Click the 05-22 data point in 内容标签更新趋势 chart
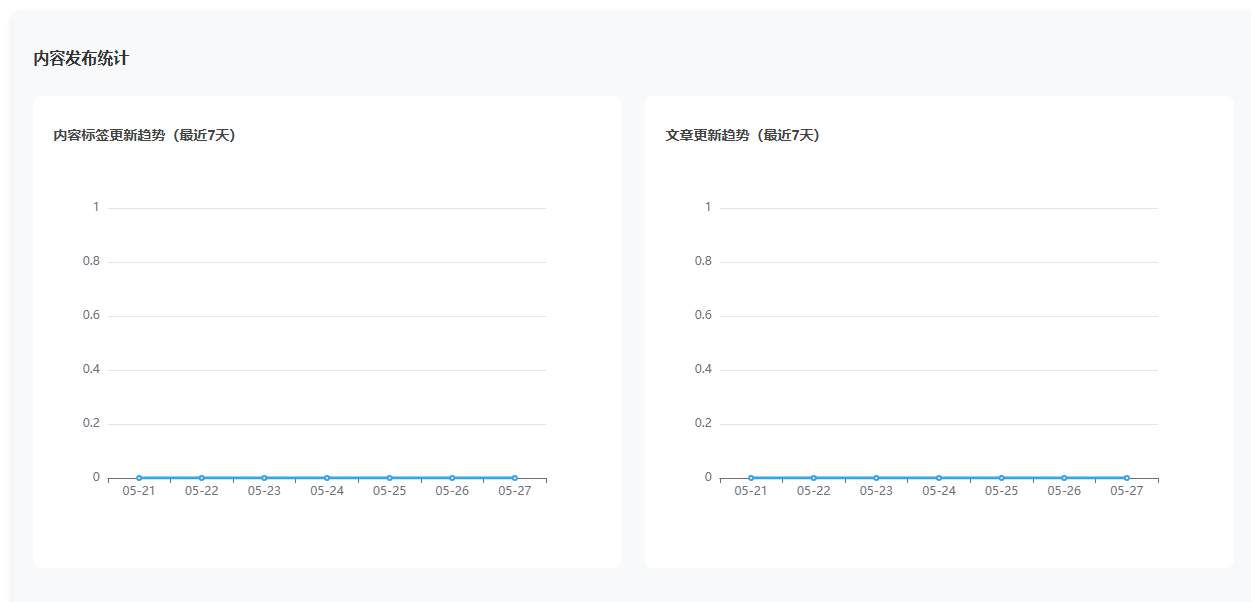Image resolution: width=1251 pixels, height=602 pixels. point(201,478)
